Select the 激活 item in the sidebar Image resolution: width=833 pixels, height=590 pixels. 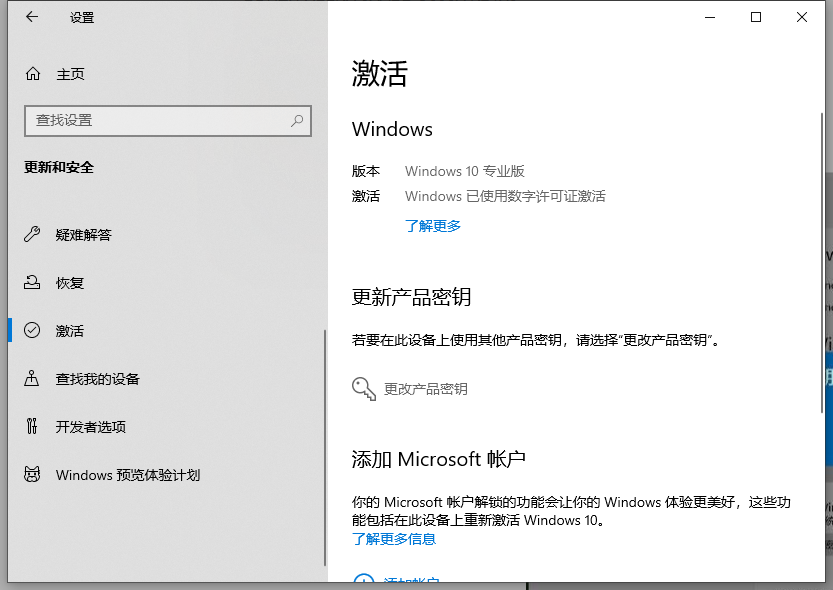[x=70, y=331]
